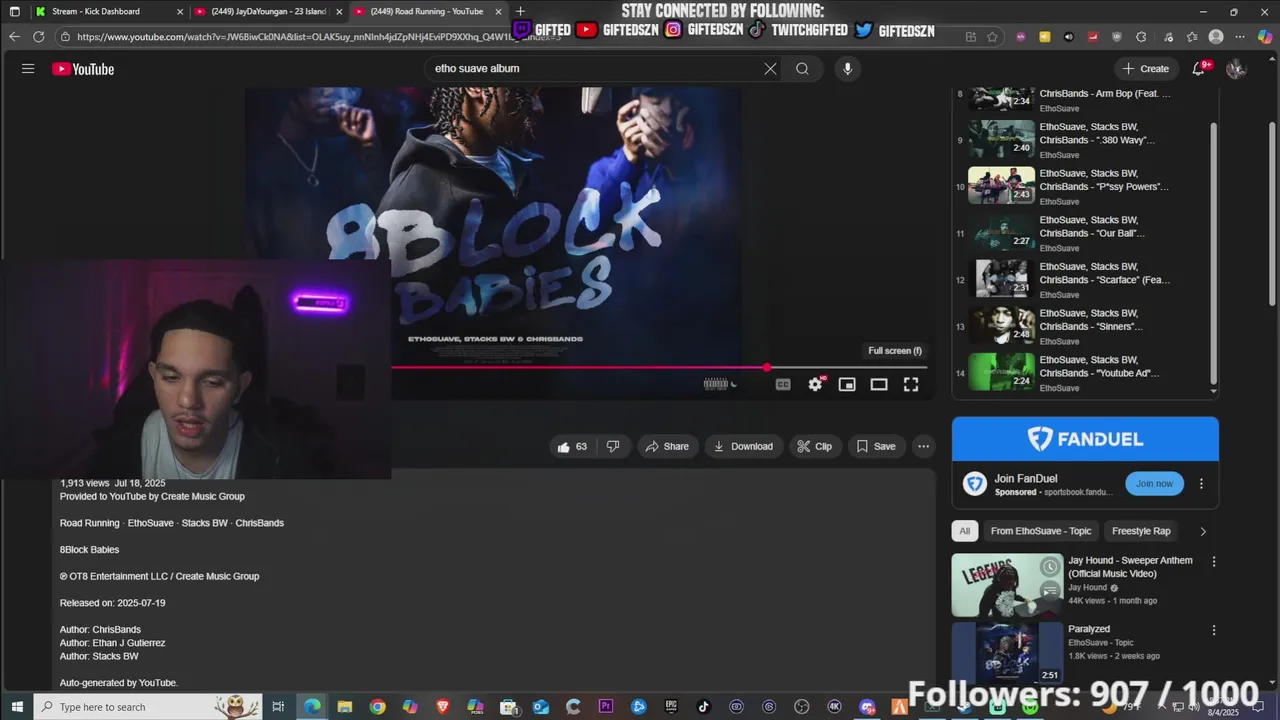Open options for Paralyzed video
Screen dimensions: 1280x720
coord(1214,631)
